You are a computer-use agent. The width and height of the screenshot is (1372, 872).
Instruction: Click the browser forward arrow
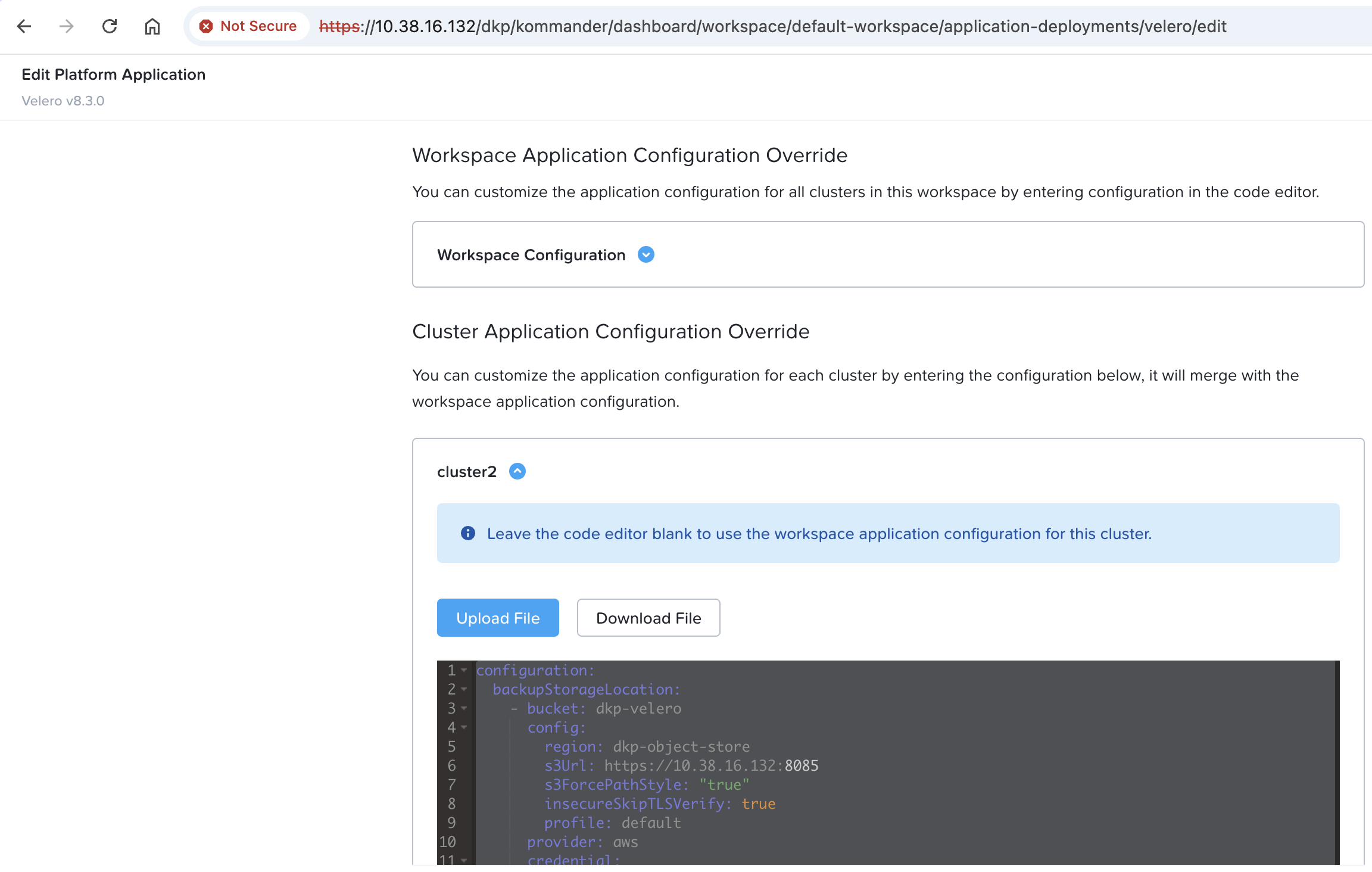pyautogui.click(x=67, y=26)
